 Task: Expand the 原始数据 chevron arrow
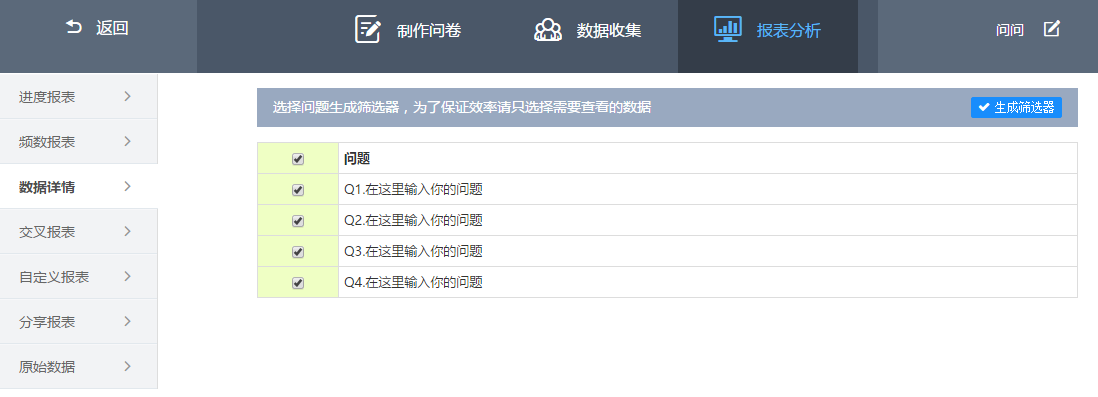[x=127, y=366]
